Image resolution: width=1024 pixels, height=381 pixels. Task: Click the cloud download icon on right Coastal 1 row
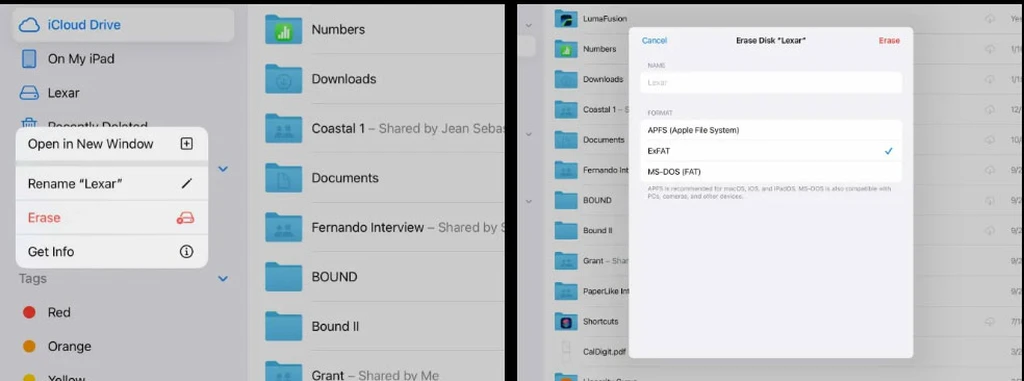pos(990,110)
